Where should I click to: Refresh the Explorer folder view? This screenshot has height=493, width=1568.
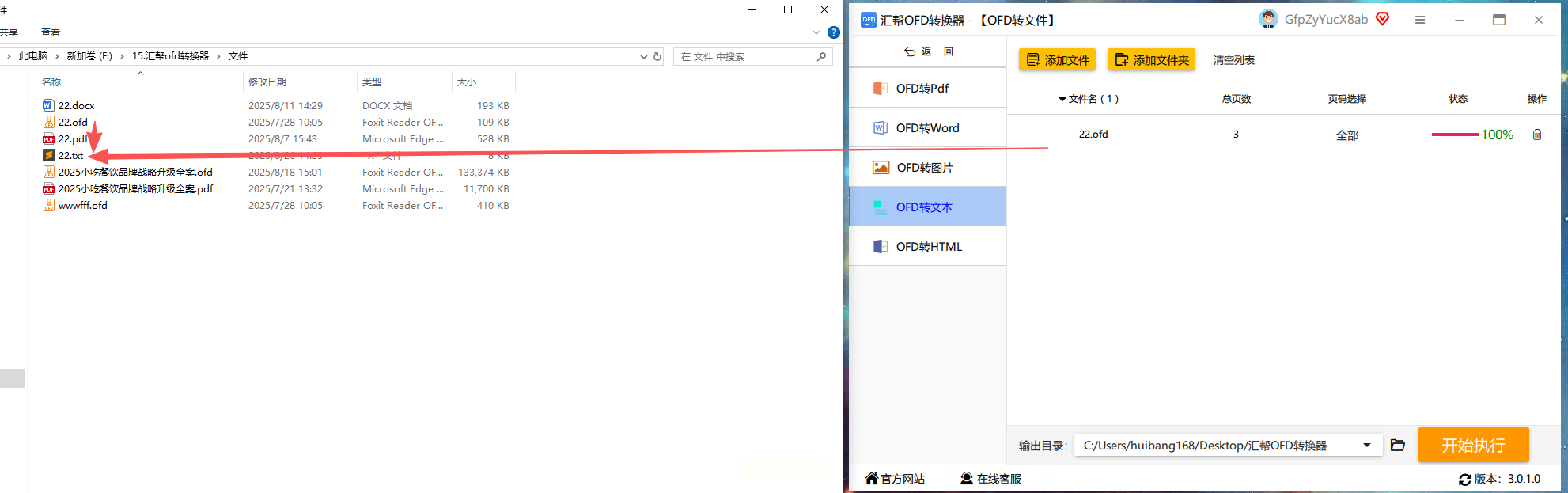[x=657, y=56]
